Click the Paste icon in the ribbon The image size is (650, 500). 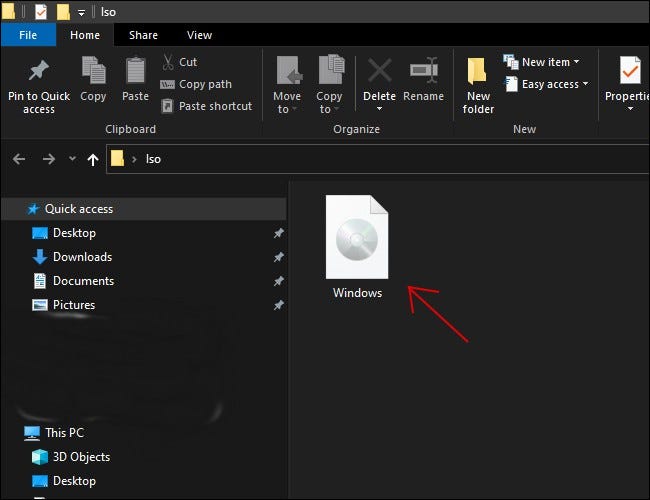click(136, 72)
